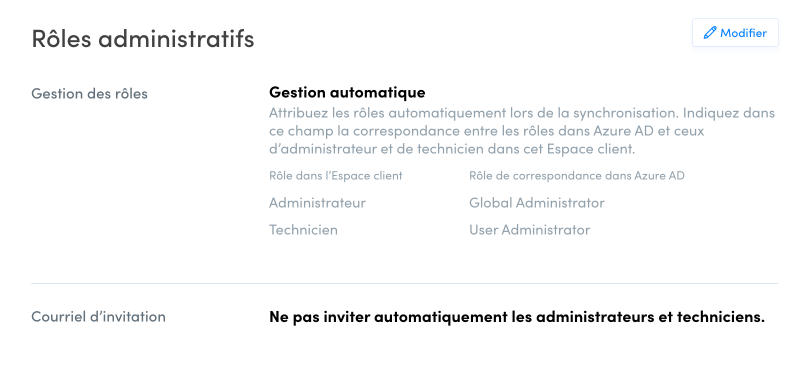The width and height of the screenshot is (805, 366).
Task: Click the word administrateurs in the invitation setting
Action: (595, 317)
